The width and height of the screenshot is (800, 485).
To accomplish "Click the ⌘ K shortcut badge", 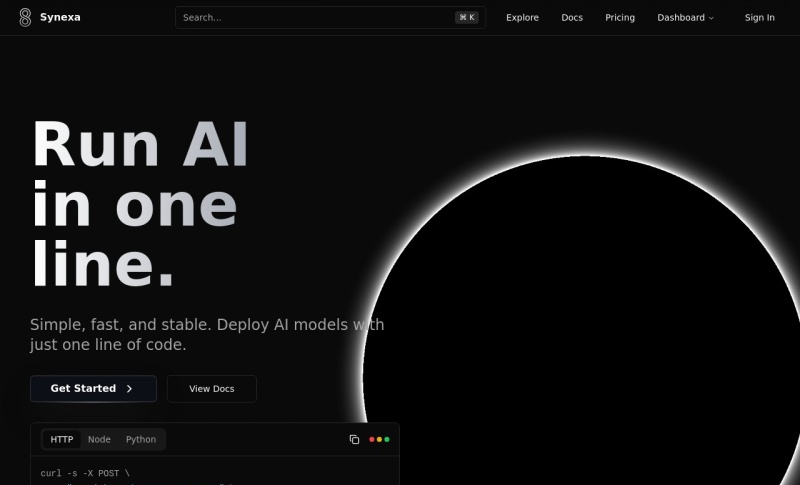I will pyautogui.click(x=466, y=17).
